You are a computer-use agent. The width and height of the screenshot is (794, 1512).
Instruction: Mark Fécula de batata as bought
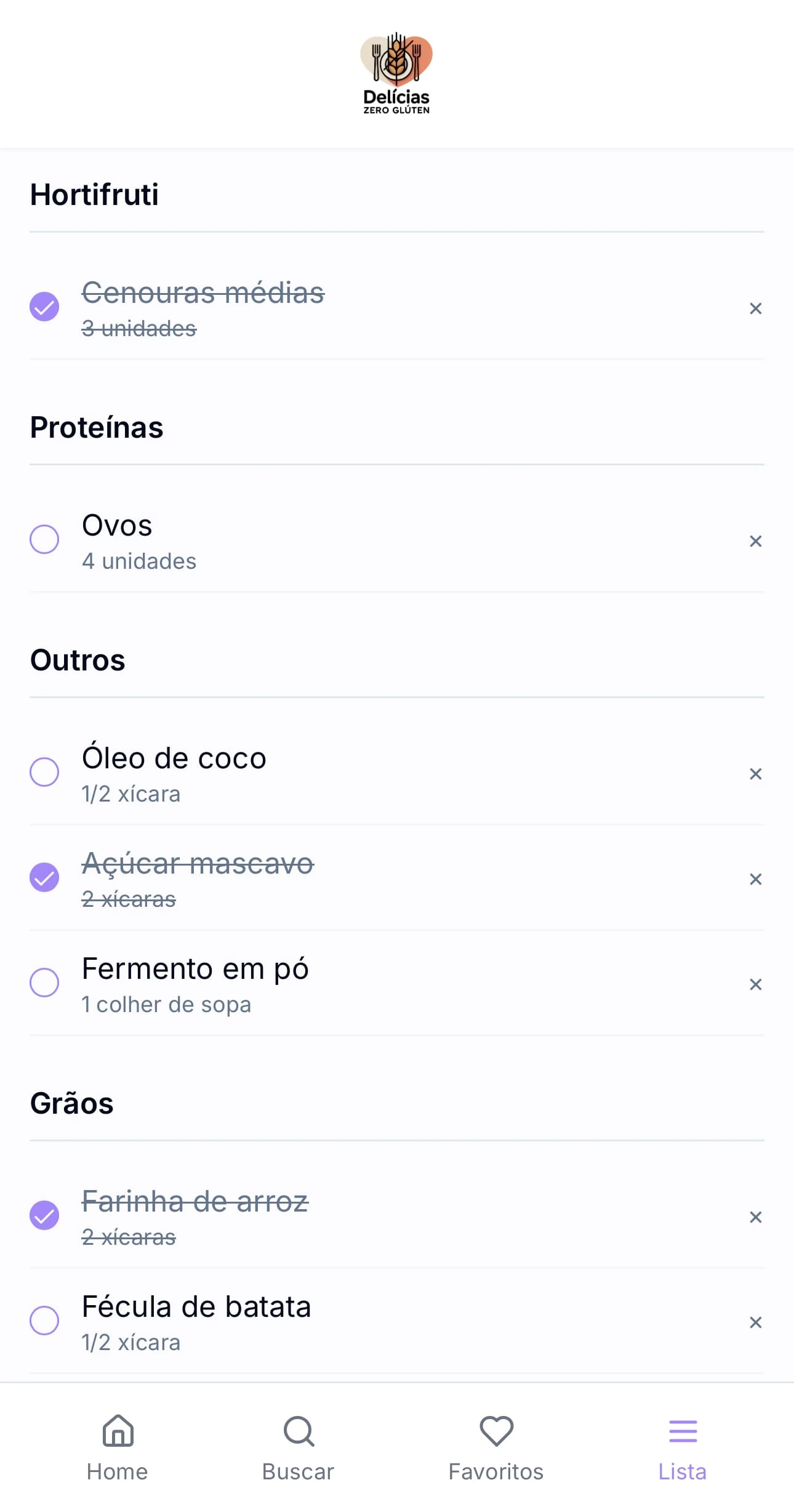tap(44, 1321)
